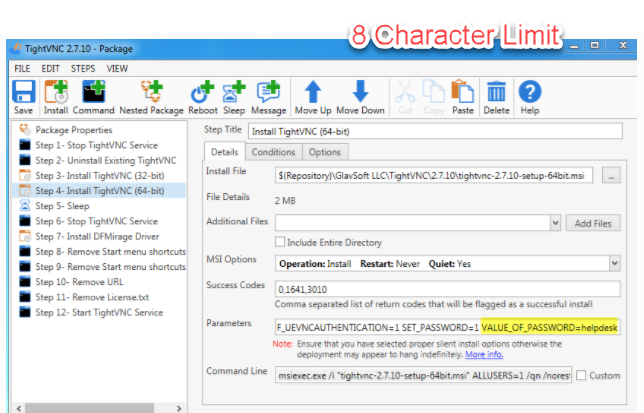
Task: Add a Sleep step from the toolbar
Action: click(234, 97)
